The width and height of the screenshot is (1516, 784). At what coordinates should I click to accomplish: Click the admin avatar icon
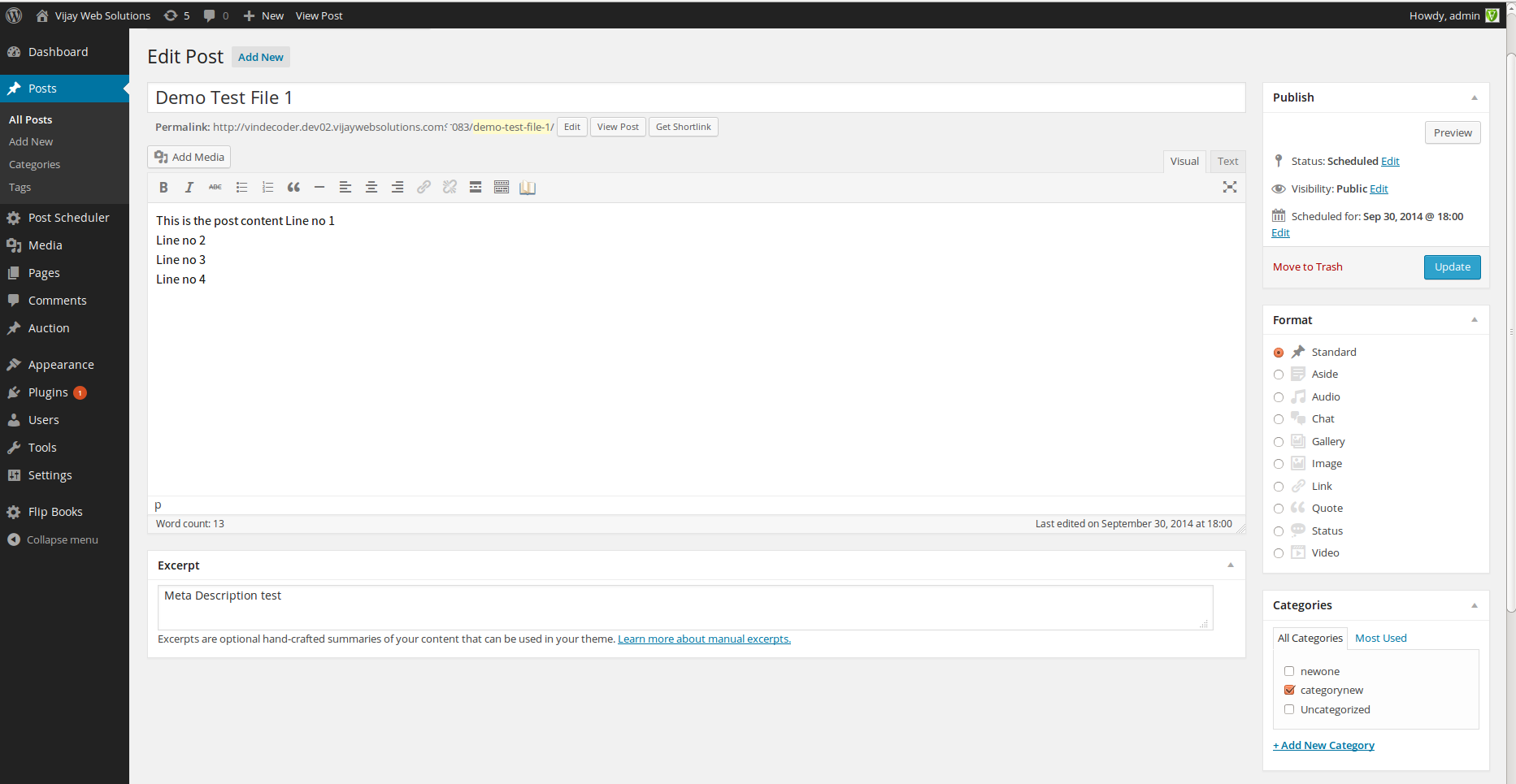(1492, 15)
